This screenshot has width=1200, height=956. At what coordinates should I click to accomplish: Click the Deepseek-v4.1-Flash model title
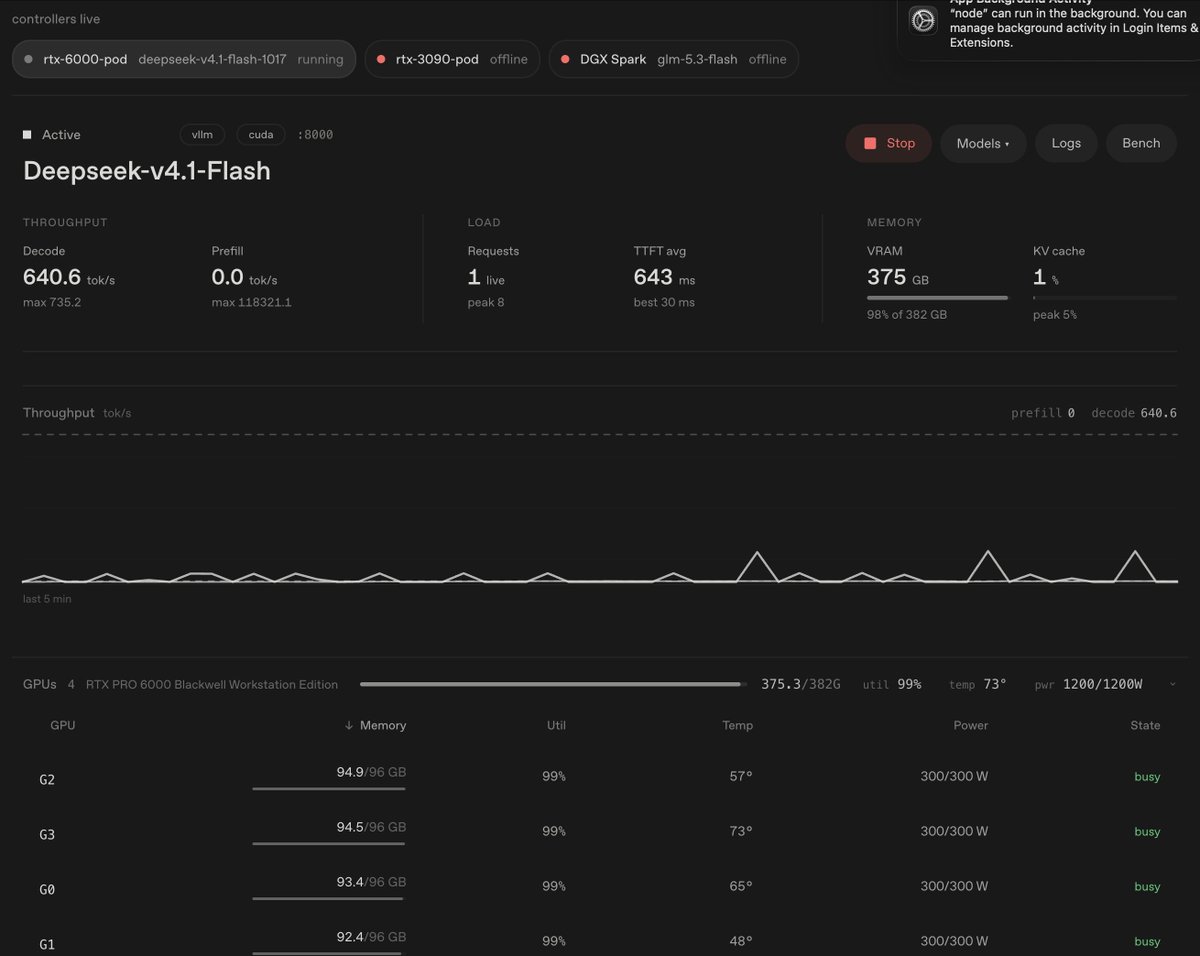tap(147, 171)
